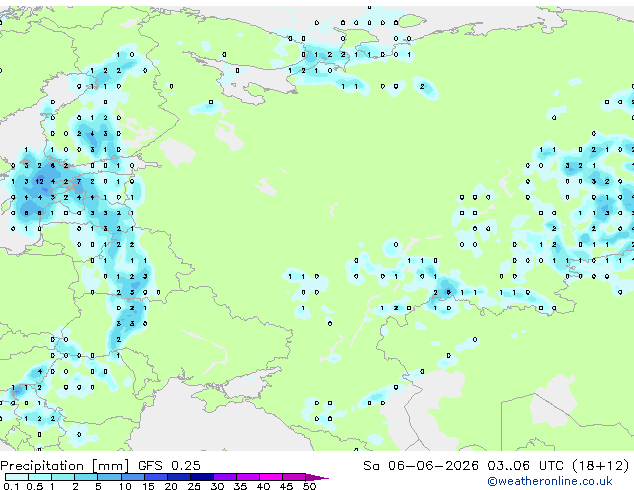
Task: Click the legend tick label "45"
Action: [286, 486]
